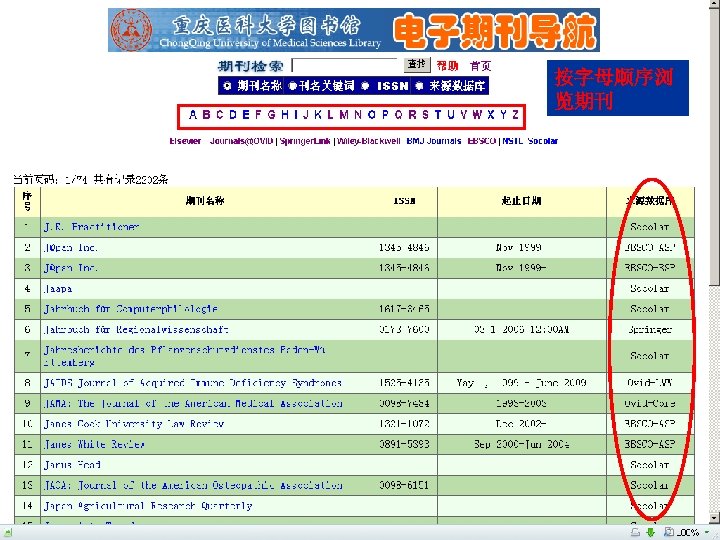Open the EBSCO database link
Screen dimensions: 720x540
482,141
